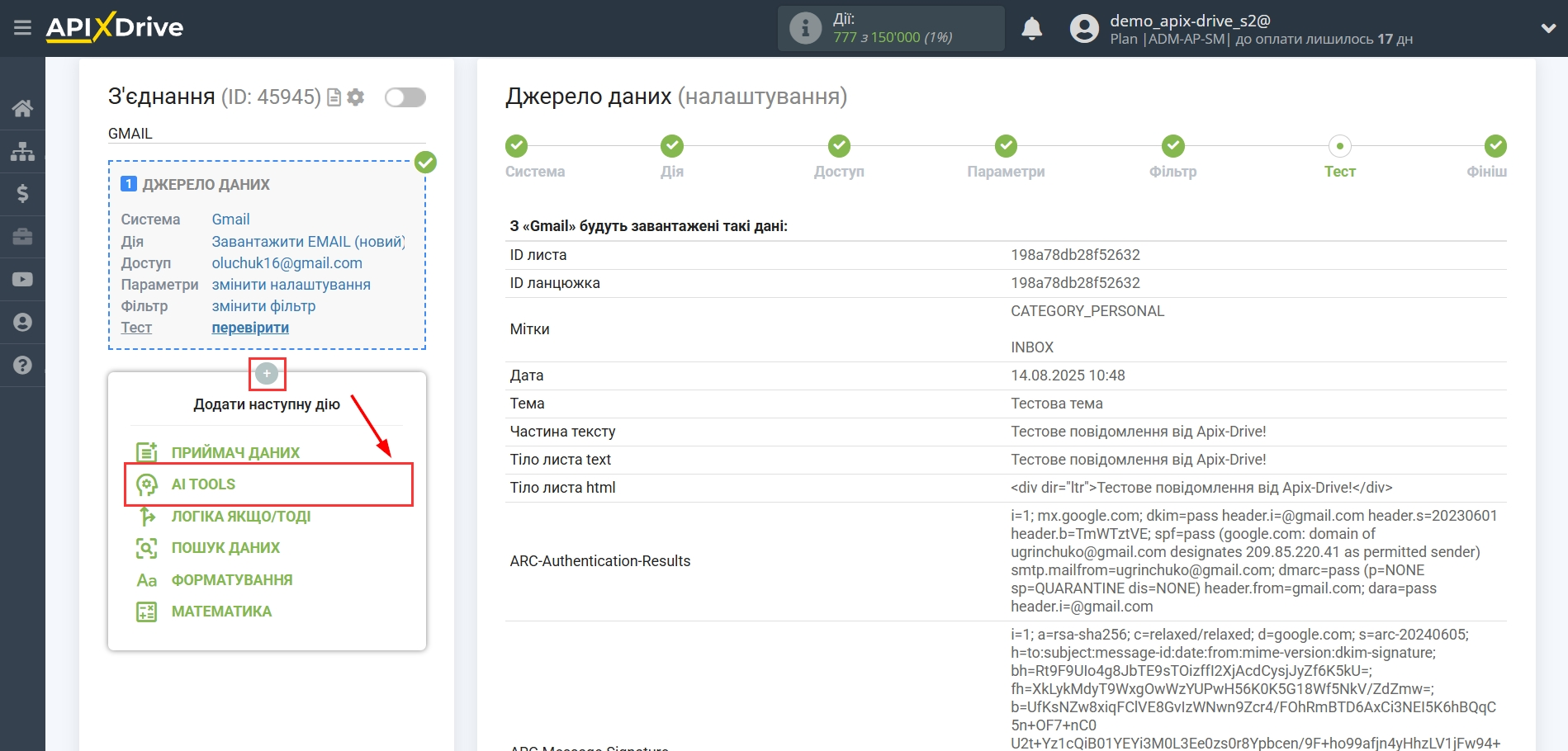Click перевірити test link
The width and height of the screenshot is (1568, 751).
pos(250,328)
